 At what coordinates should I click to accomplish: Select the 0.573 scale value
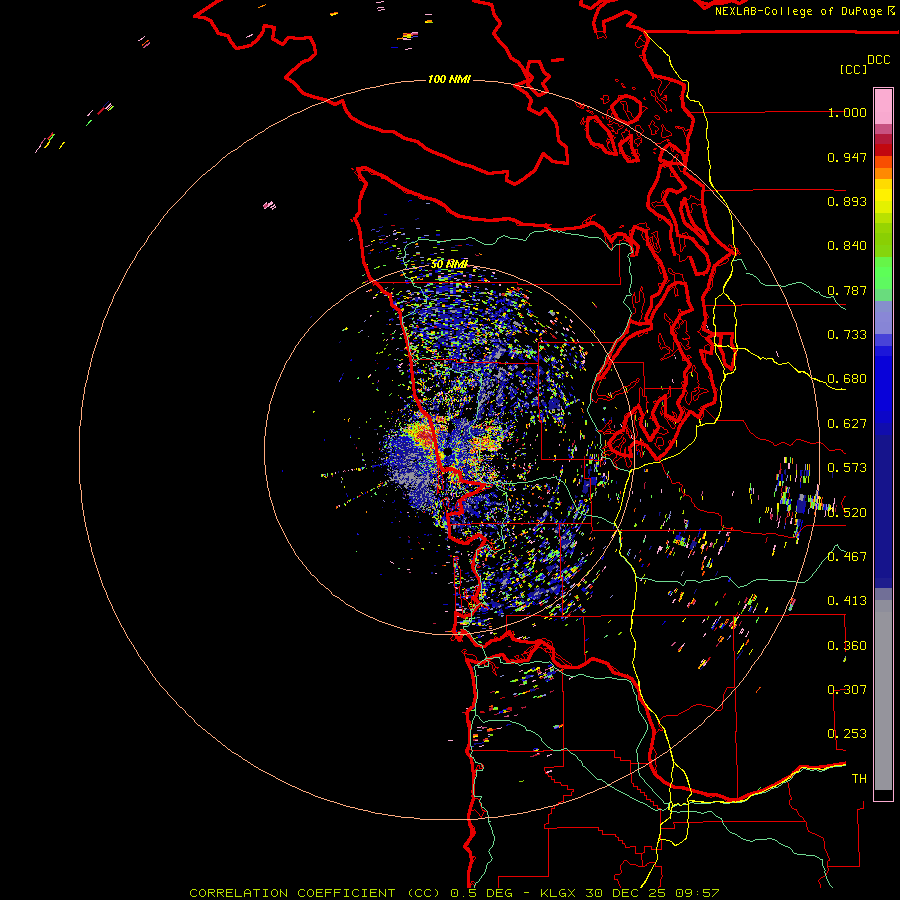tap(847, 468)
